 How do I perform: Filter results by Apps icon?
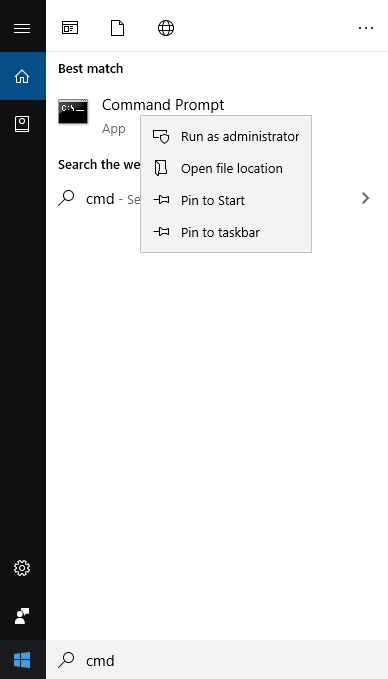click(70, 28)
